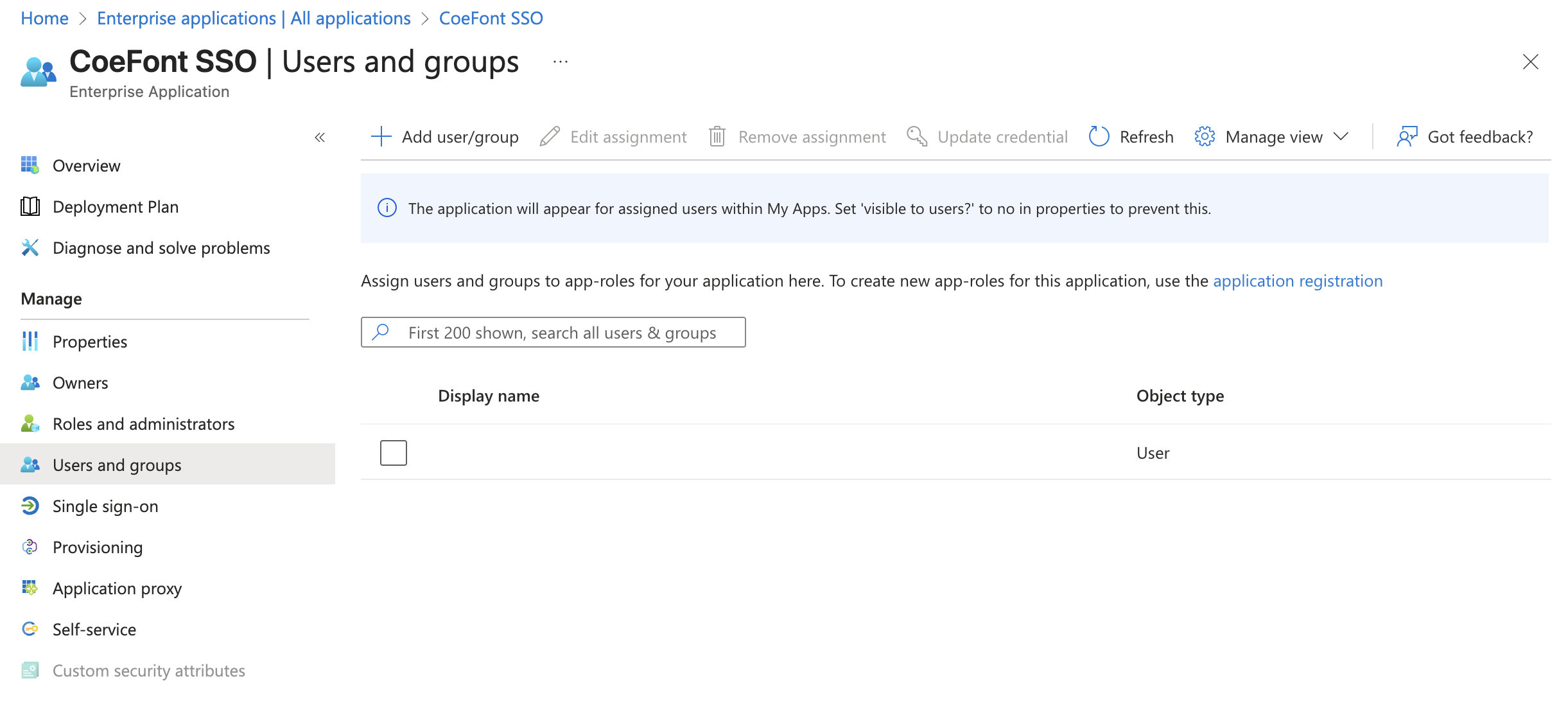Open the Application proxy page
Screen dimensions: 1568x708
[118, 589]
